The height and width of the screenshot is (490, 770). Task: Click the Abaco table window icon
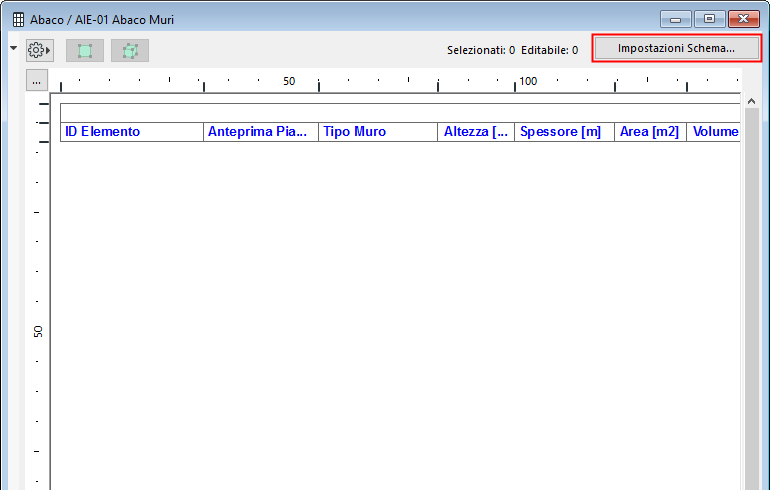(x=18, y=20)
